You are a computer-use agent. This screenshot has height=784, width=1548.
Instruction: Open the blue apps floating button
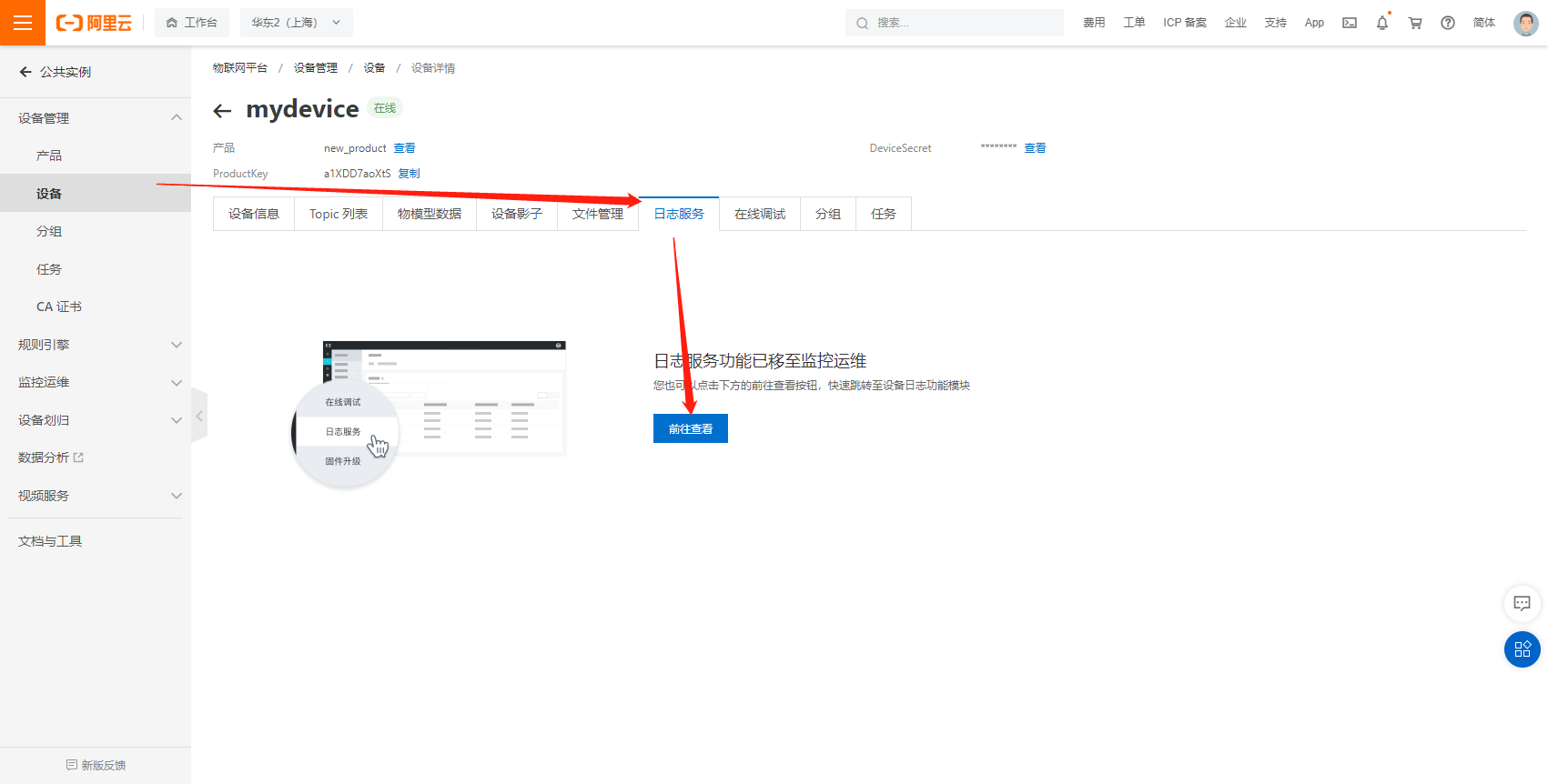coord(1522,649)
